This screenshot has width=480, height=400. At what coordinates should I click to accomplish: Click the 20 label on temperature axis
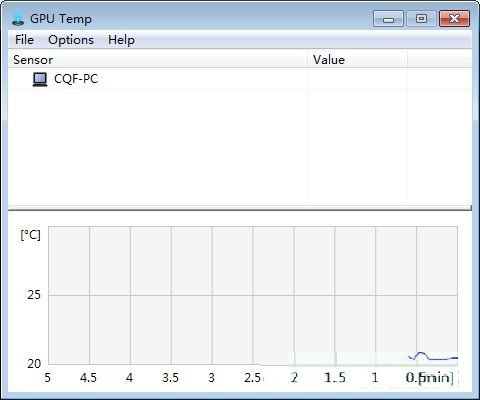pyautogui.click(x=34, y=363)
